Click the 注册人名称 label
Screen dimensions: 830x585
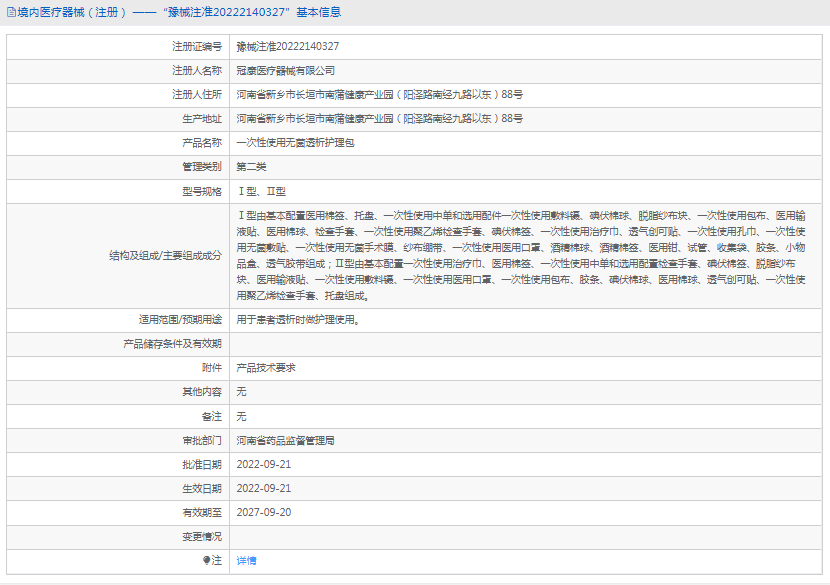[197, 70]
